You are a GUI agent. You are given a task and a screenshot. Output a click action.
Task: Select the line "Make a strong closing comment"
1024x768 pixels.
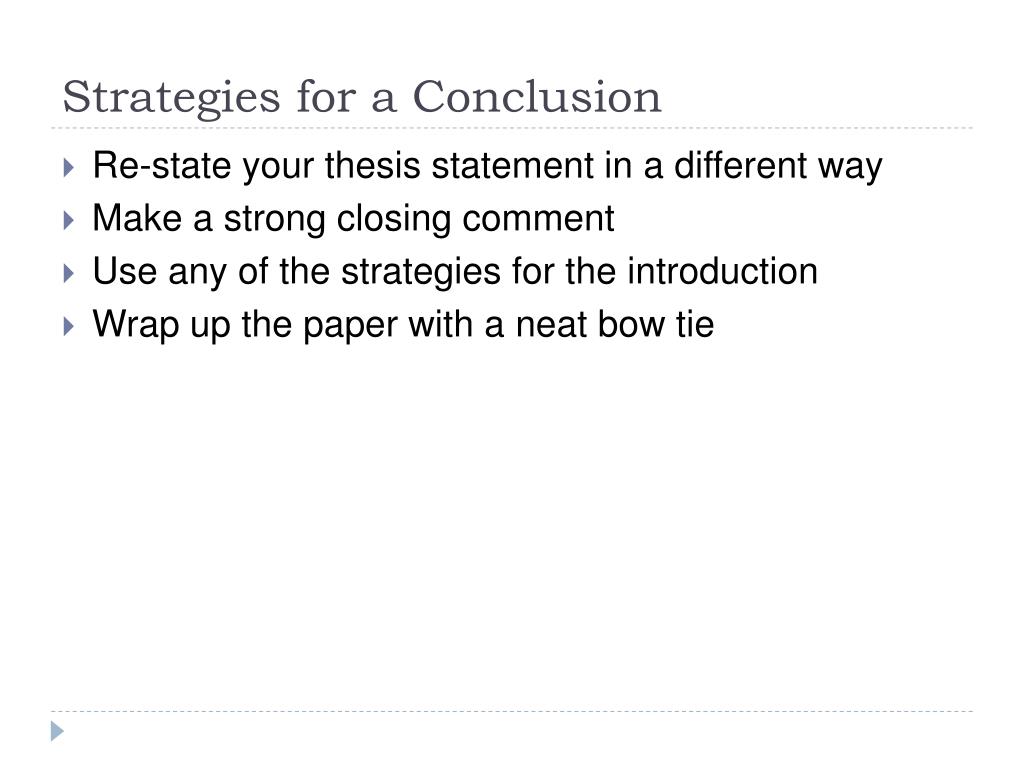(x=353, y=219)
